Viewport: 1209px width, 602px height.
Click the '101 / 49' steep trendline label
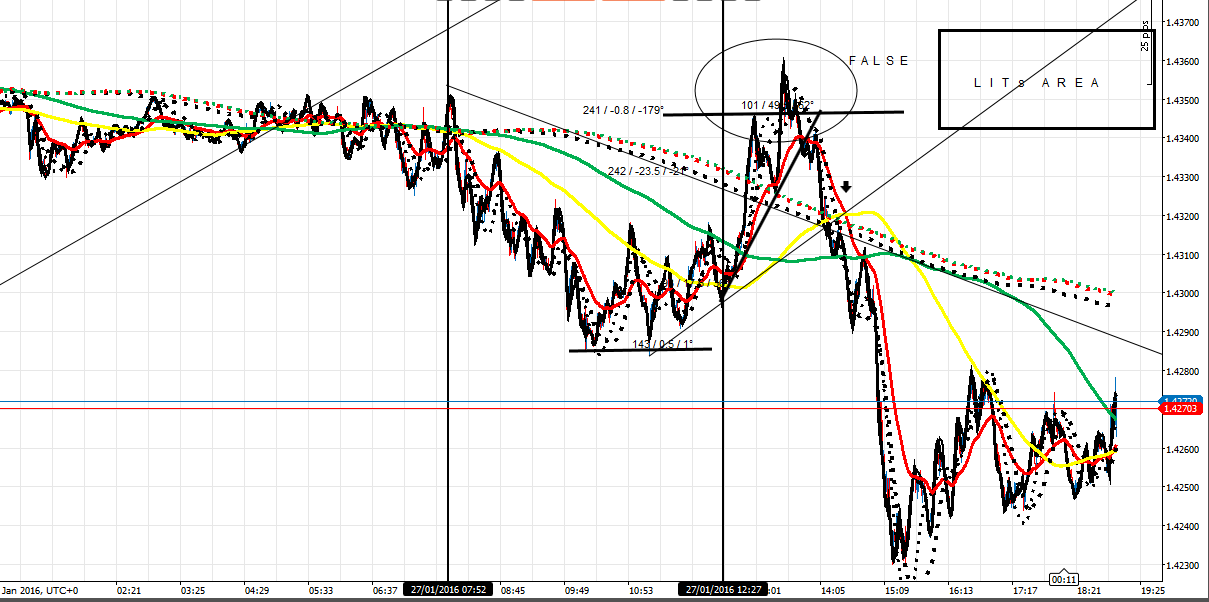(760, 105)
